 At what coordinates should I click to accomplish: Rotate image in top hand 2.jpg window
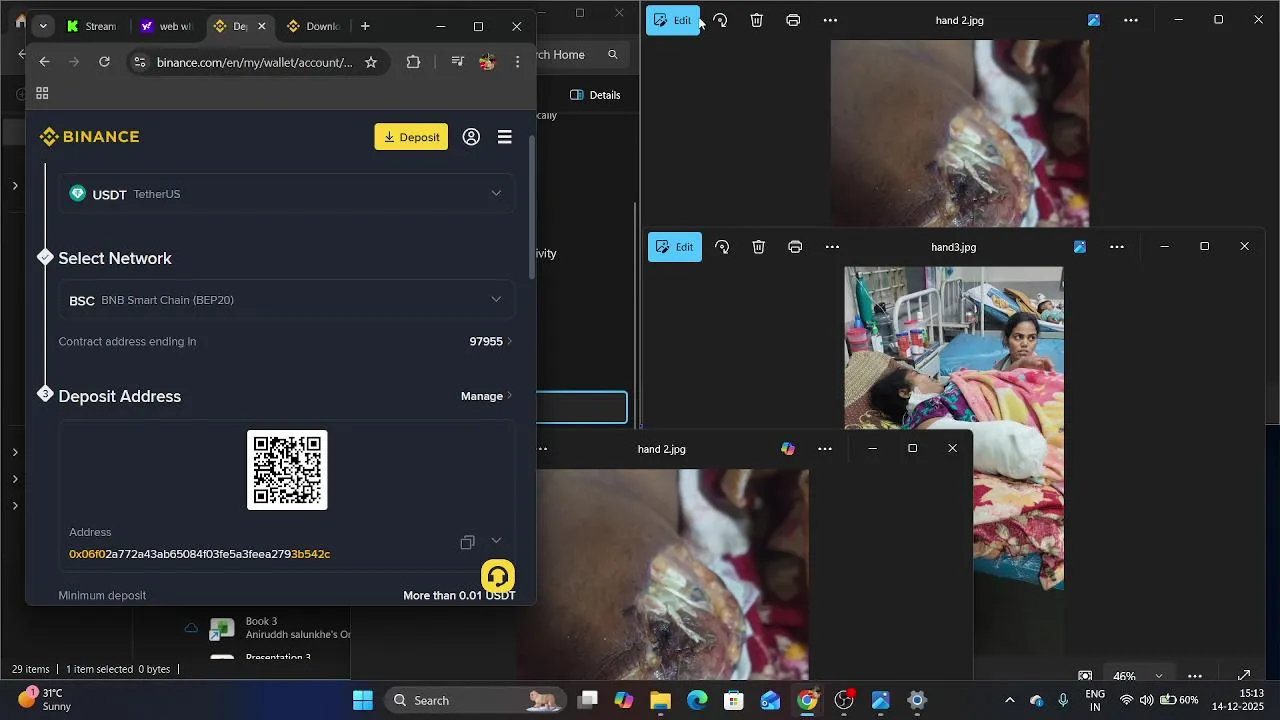pyautogui.click(x=720, y=20)
